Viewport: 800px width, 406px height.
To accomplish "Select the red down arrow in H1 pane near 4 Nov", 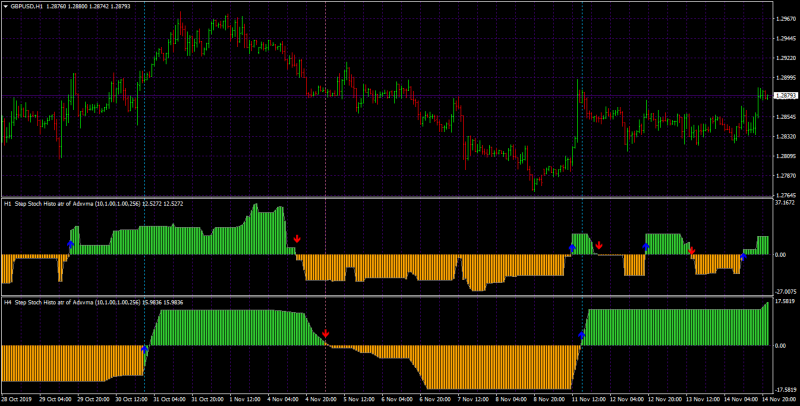I will coord(297,239).
